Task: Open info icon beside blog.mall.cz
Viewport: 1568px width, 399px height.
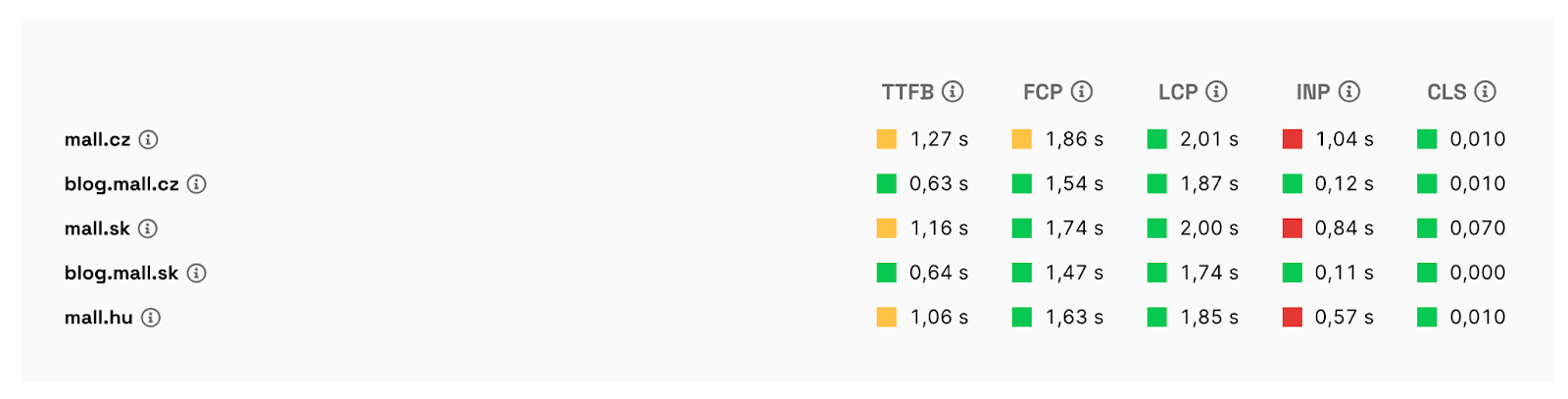Action: 197,184
